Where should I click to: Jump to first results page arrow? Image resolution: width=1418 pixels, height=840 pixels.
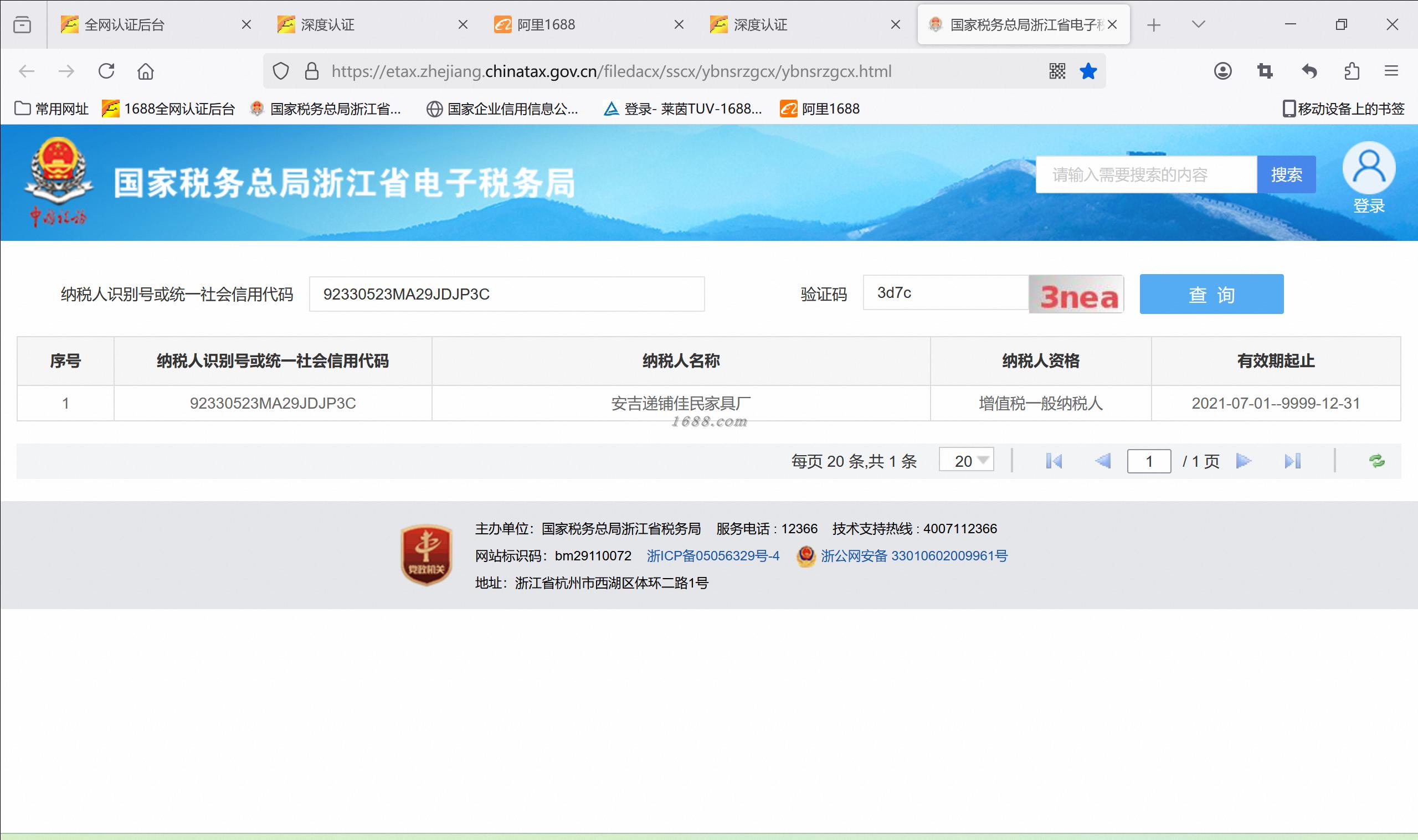pyautogui.click(x=1054, y=461)
